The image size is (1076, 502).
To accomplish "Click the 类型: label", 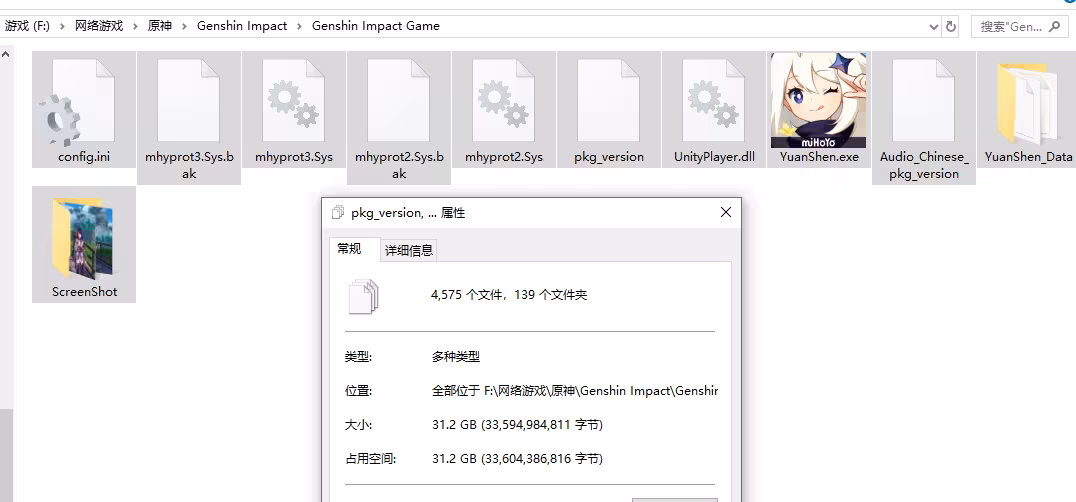I will point(358,357).
